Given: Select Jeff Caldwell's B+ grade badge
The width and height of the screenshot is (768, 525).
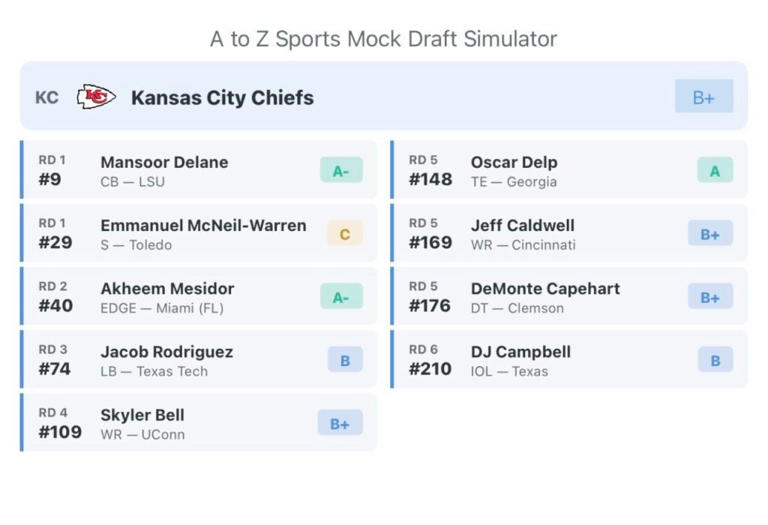Looking at the screenshot, I should (x=709, y=234).
